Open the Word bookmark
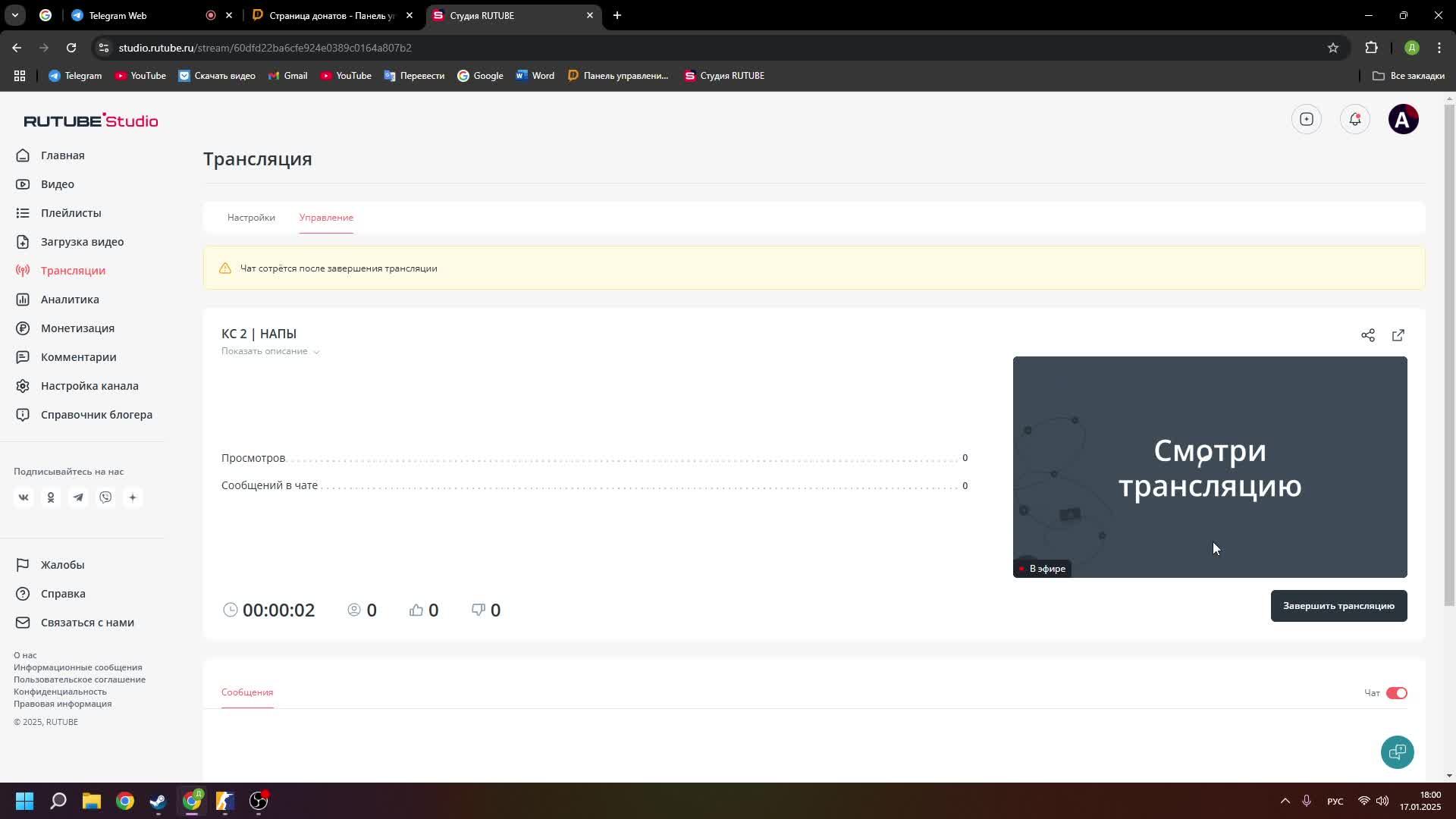Screen dimensions: 1456x819 (535, 76)
